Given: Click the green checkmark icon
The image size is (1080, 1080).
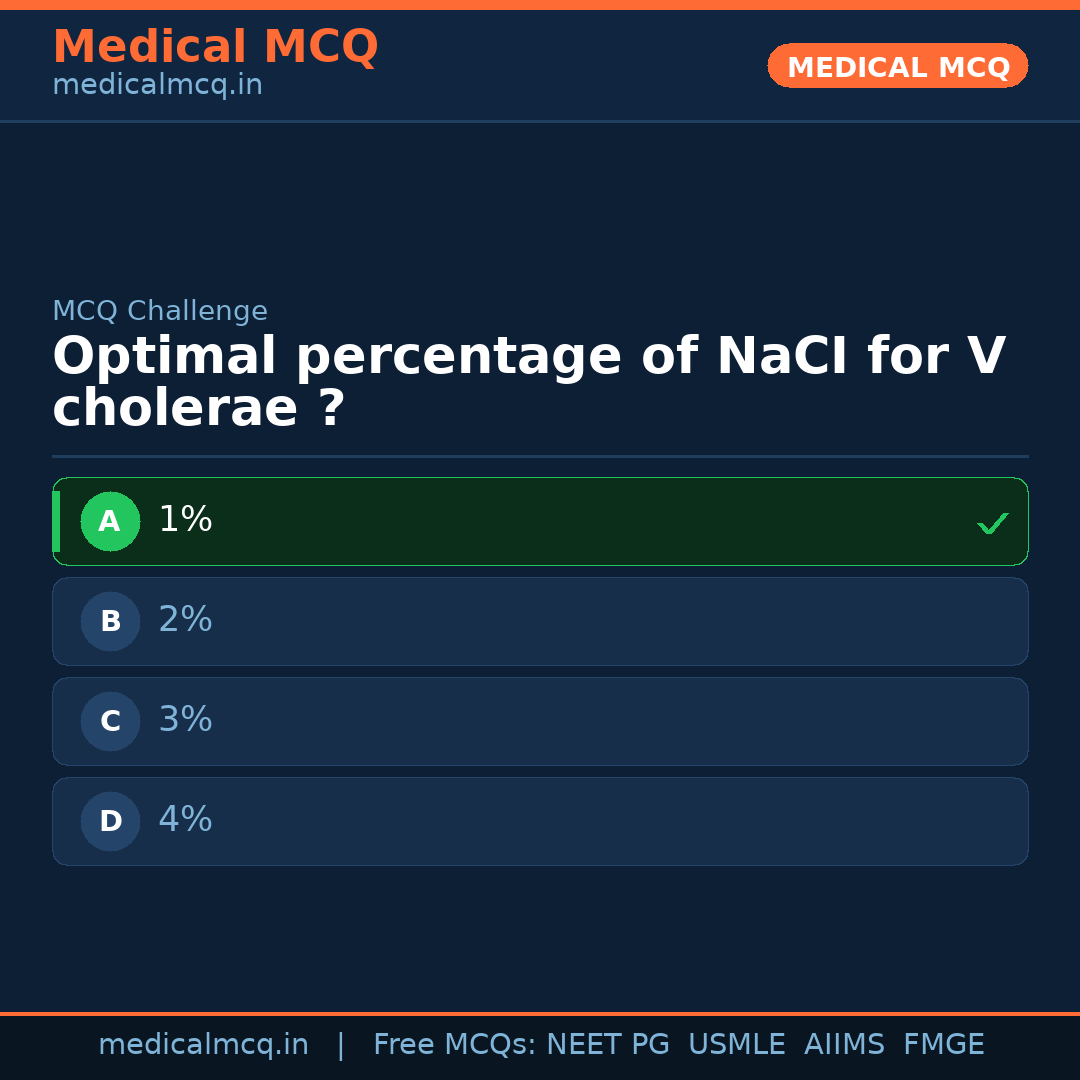Looking at the screenshot, I should pos(992,523).
